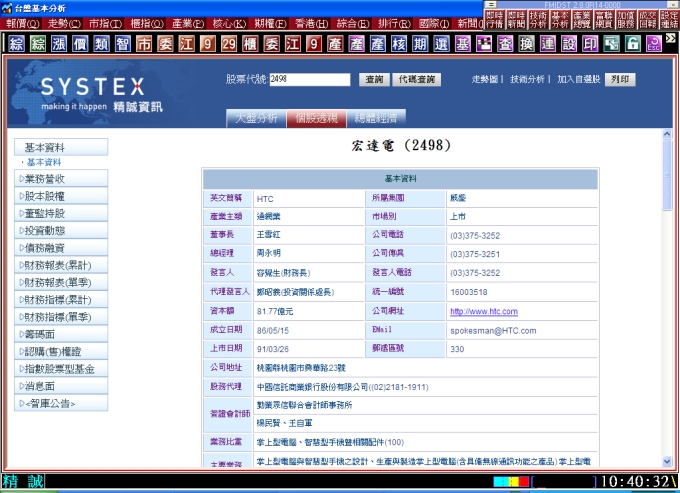Click the spokesman@HTC.com text
The width and height of the screenshot is (680, 493).
tap(493, 331)
